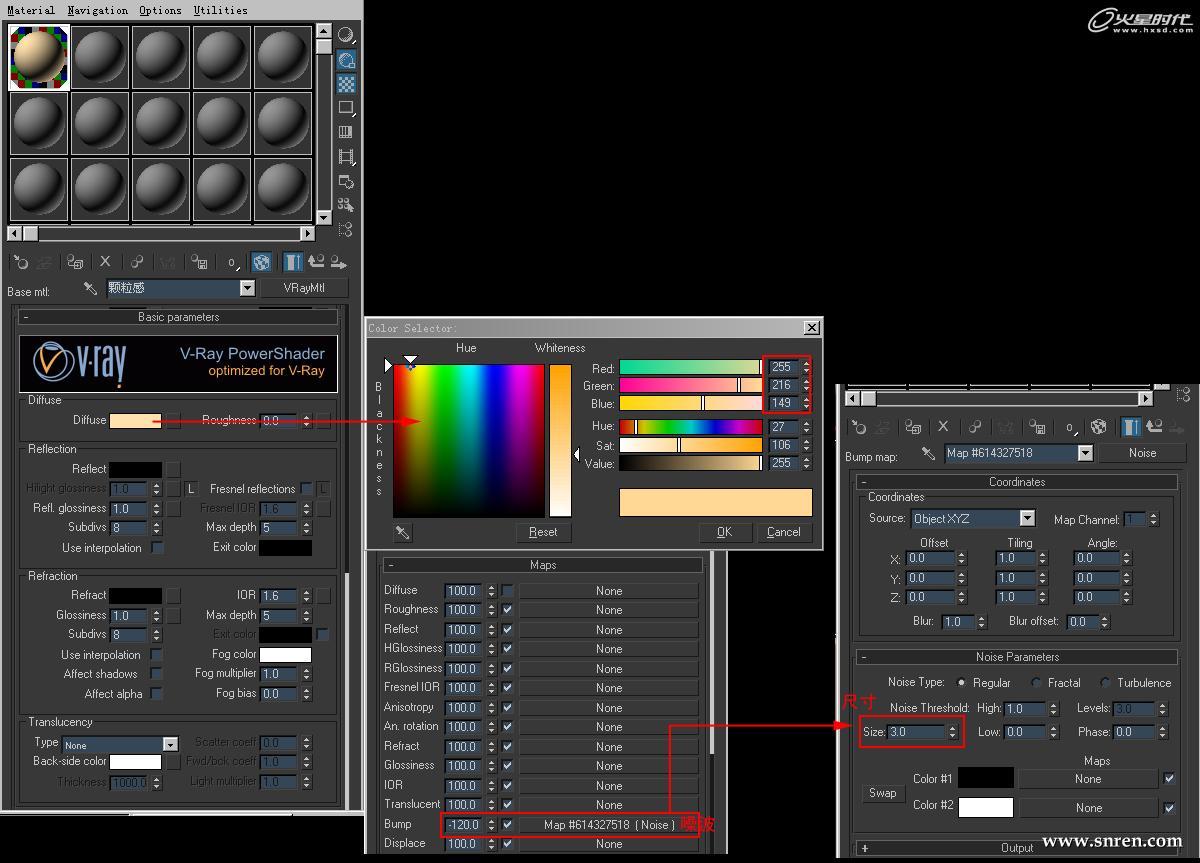The width and height of the screenshot is (1200, 863).
Task: Click the Sample Type sphere icon
Action: coord(345,36)
